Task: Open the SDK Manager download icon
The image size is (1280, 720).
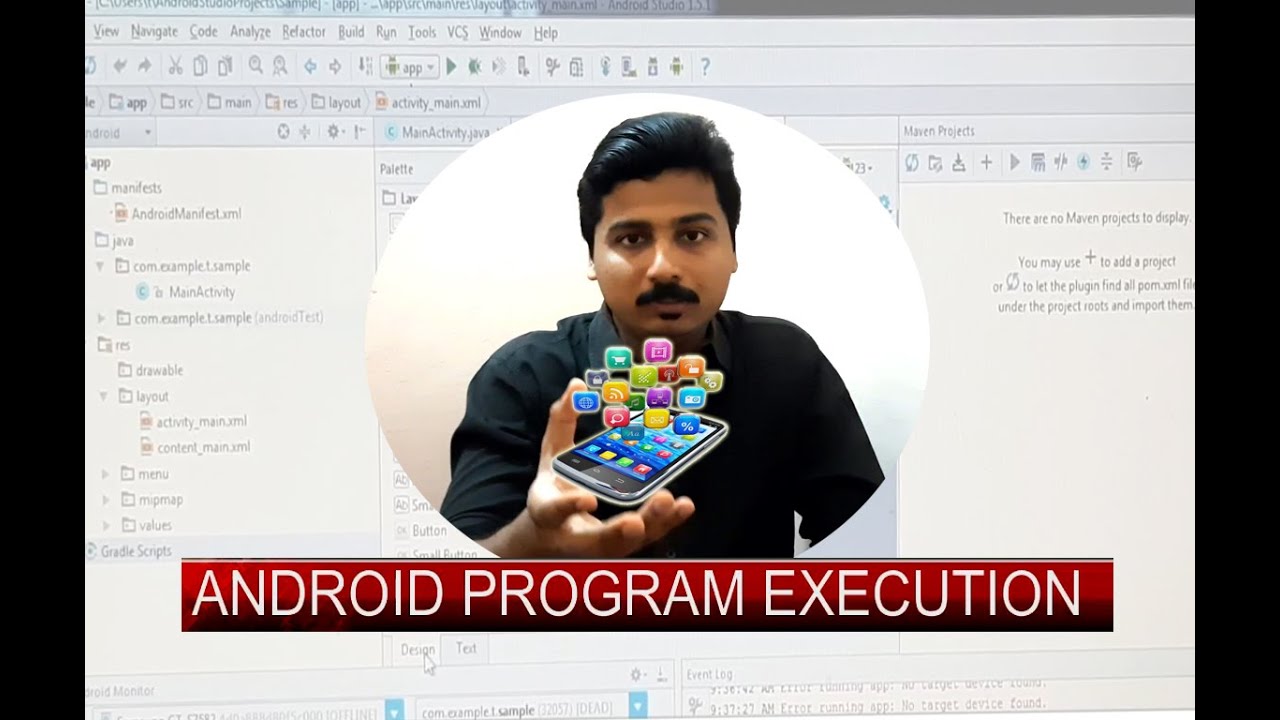Action: (653, 67)
